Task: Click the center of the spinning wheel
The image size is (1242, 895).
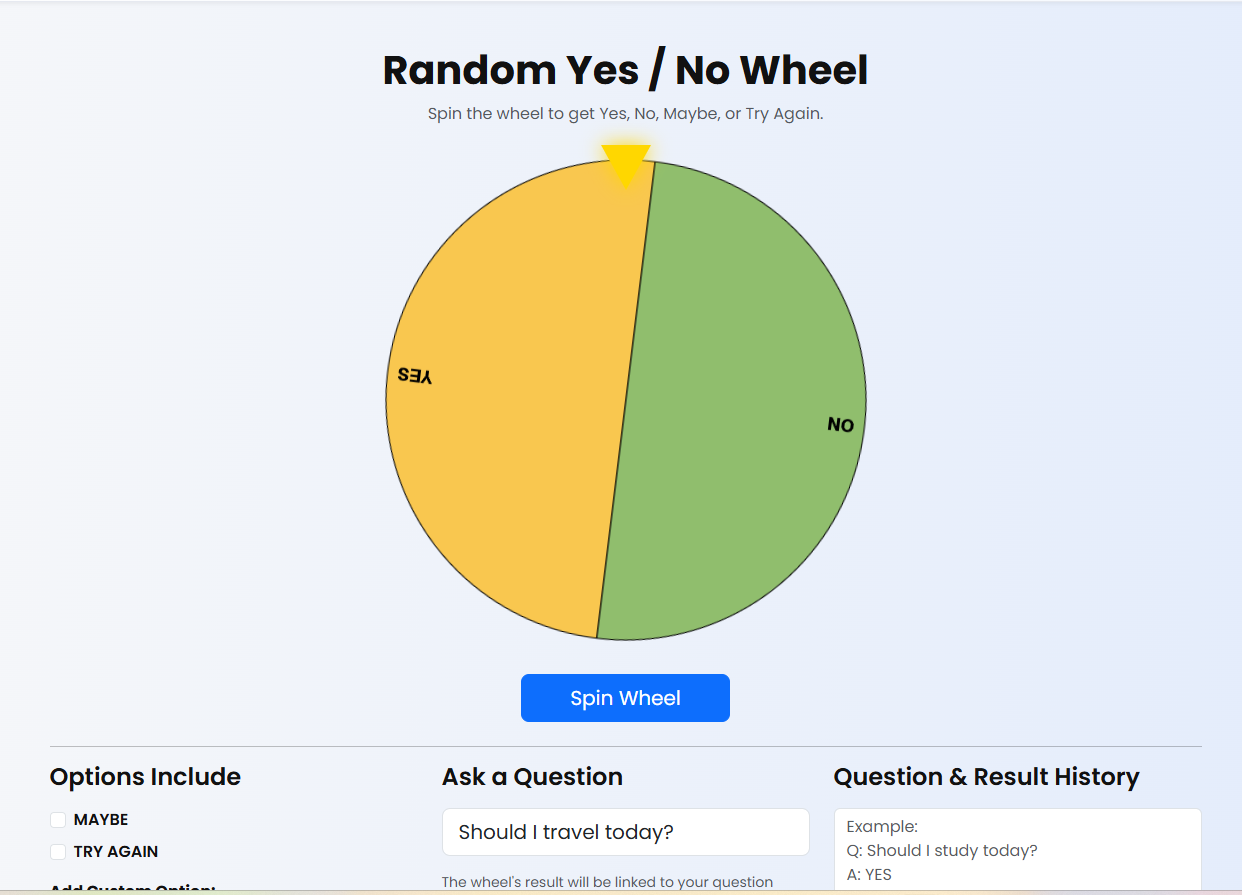Action: [x=626, y=400]
